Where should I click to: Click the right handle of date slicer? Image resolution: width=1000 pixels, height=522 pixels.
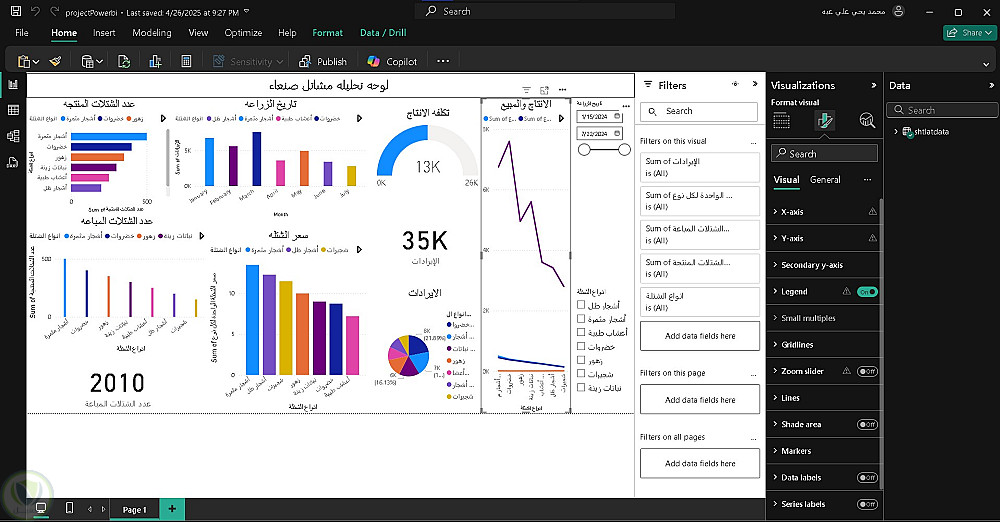[624, 150]
